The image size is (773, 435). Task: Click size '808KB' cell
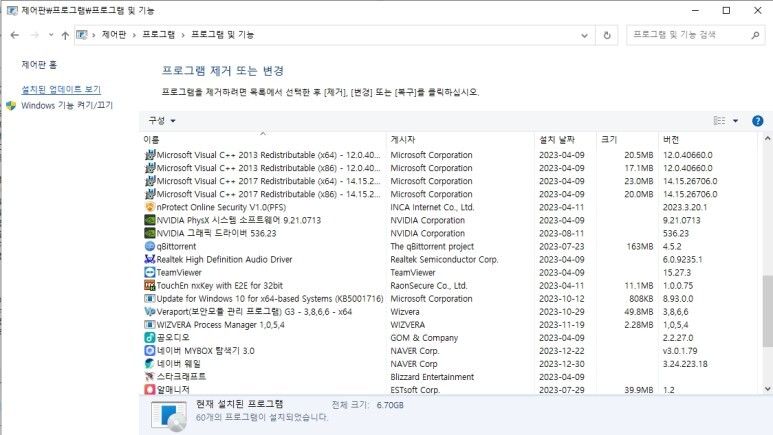[x=641, y=298]
